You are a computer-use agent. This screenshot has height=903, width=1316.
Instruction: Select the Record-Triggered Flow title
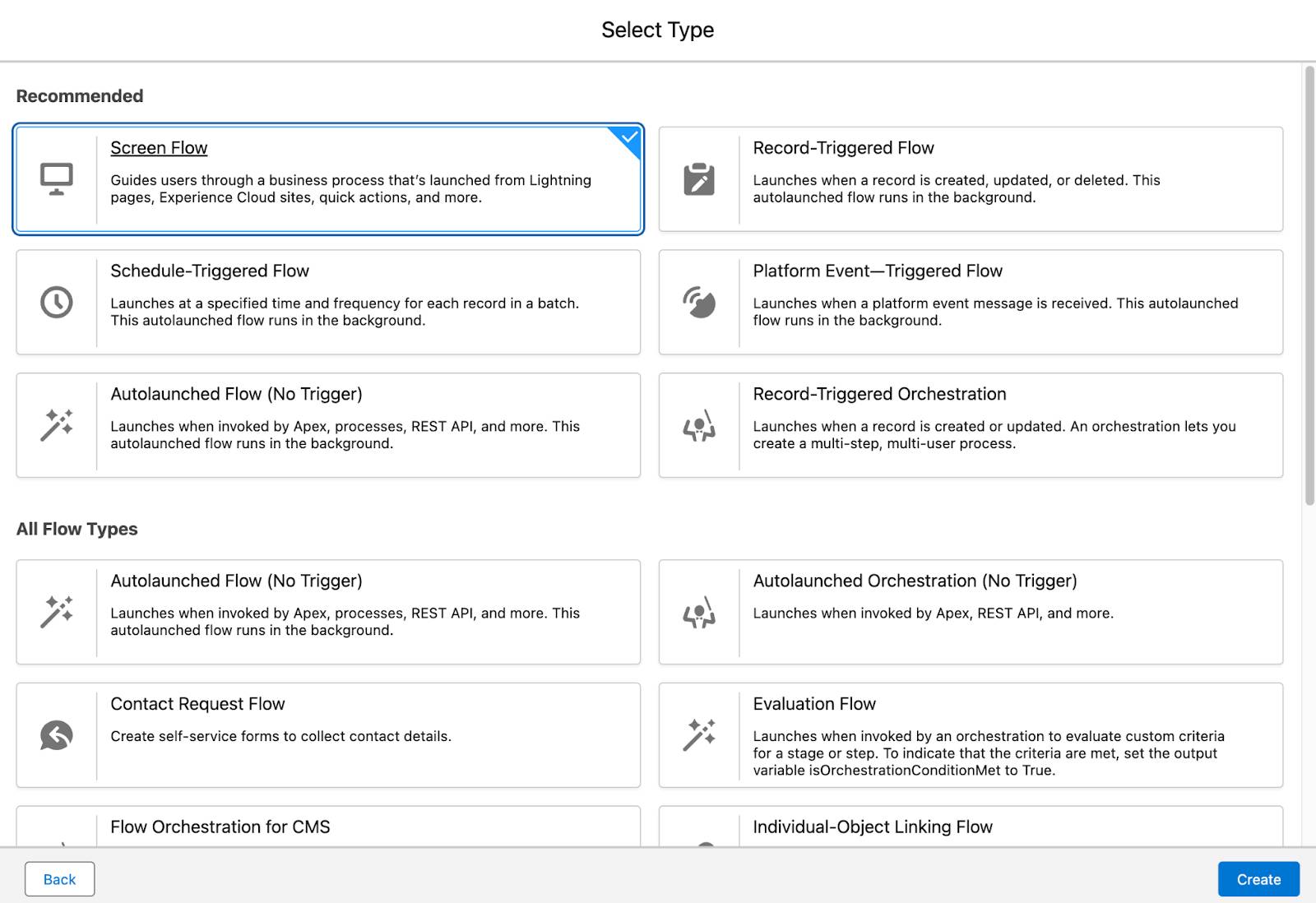point(843,148)
